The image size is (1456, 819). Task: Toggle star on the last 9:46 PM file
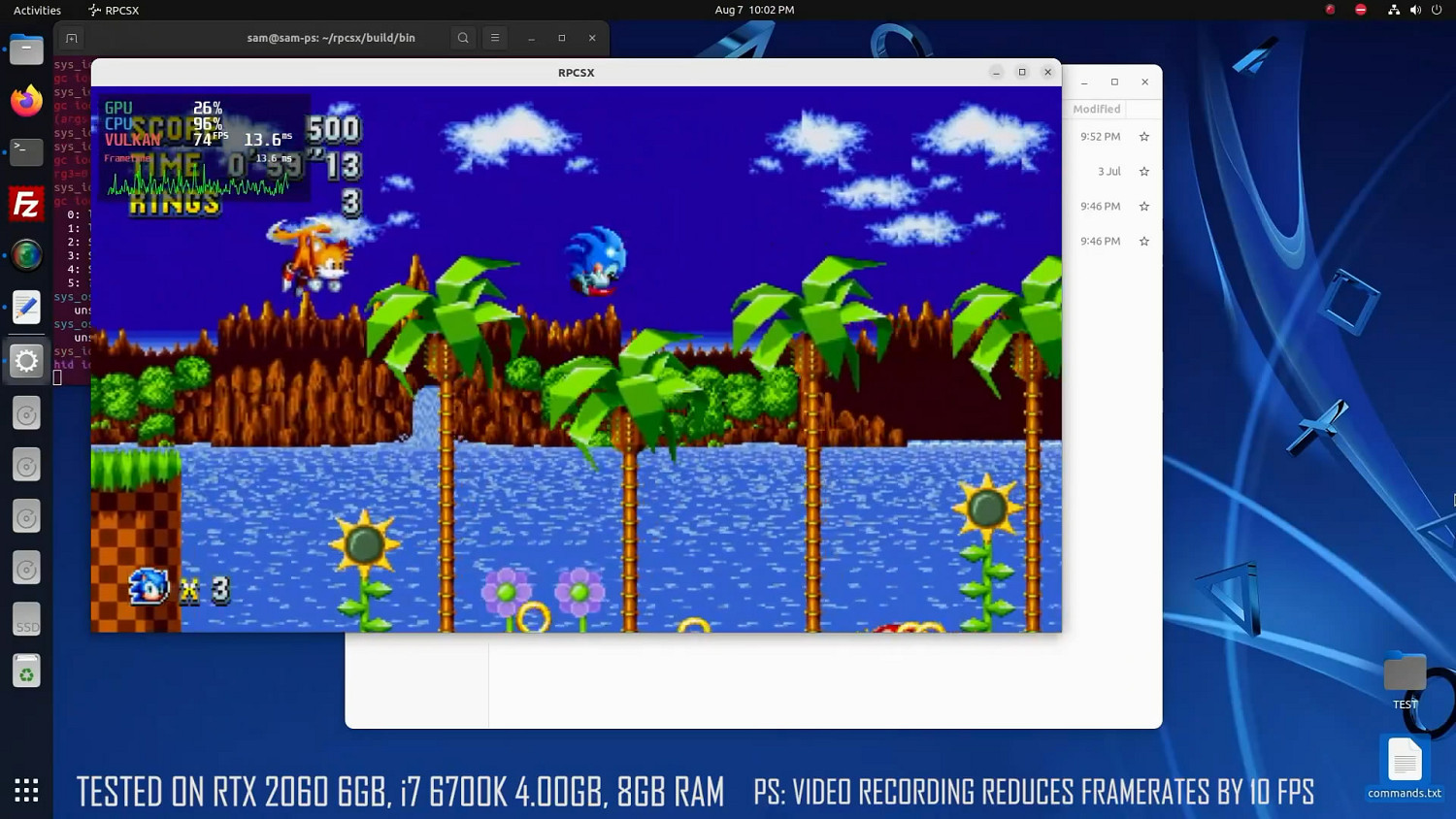tap(1143, 242)
